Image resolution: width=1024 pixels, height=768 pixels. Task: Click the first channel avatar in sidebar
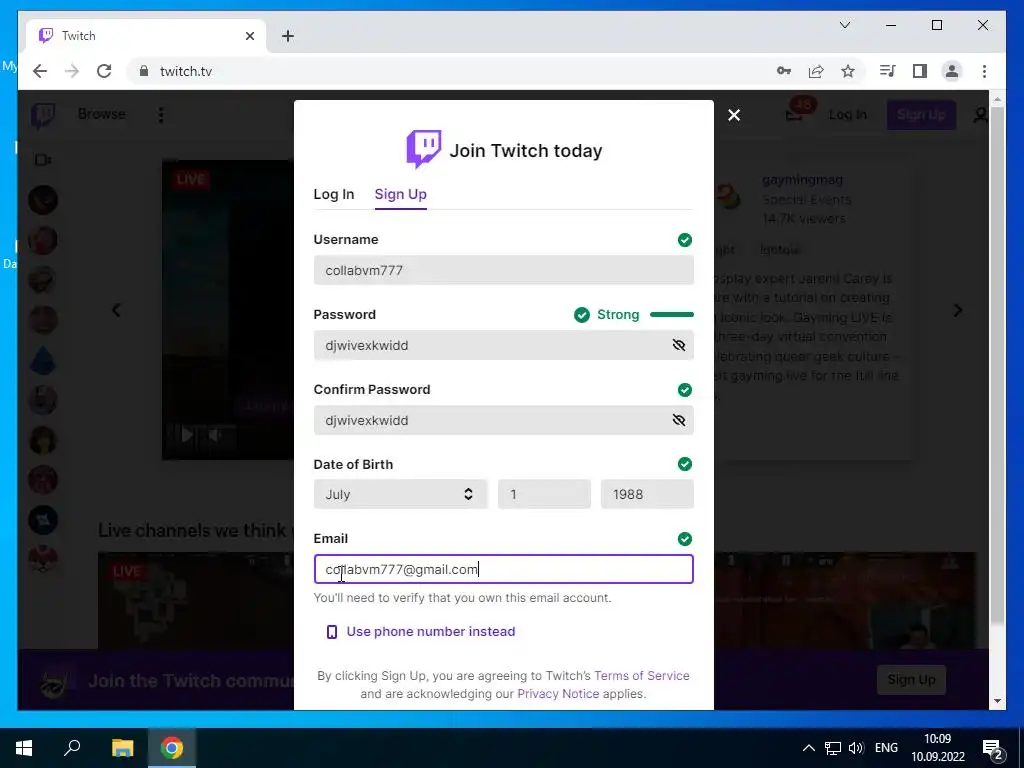coord(43,200)
